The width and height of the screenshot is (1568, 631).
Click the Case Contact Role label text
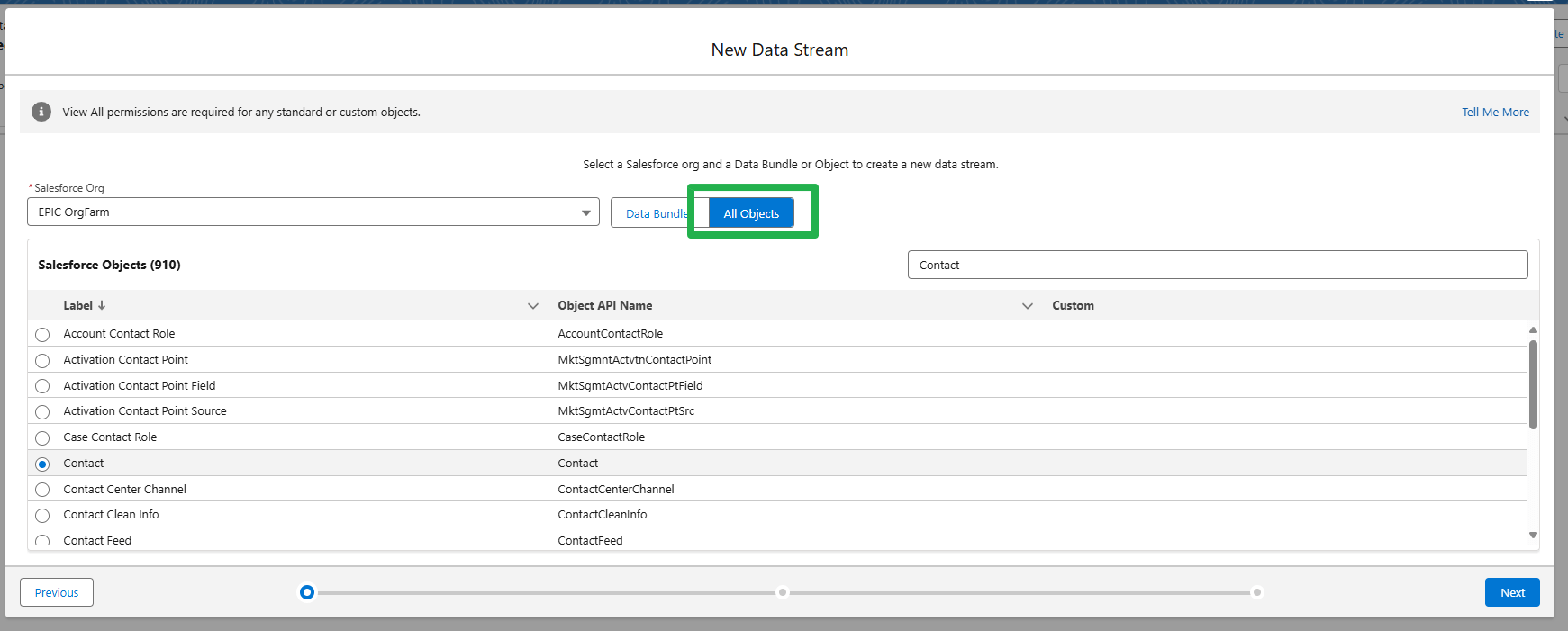(x=110, y=437)
